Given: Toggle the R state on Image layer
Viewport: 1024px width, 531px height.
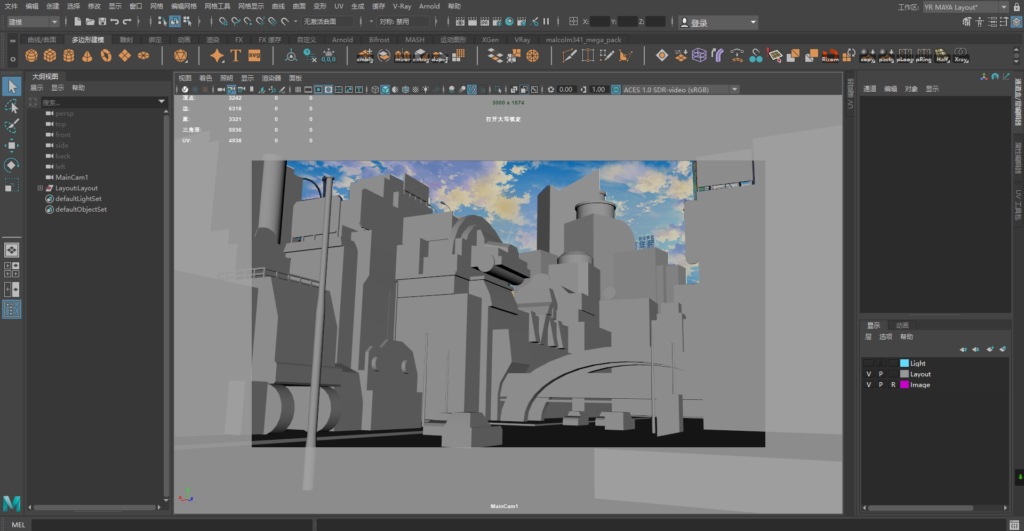Looking at the screenshot, I should pyautogui.click(x=893, y=385).
